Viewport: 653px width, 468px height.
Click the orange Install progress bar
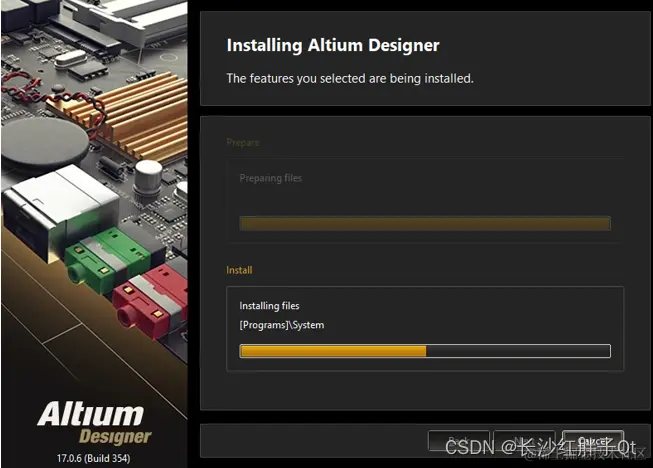pos(425,351)
